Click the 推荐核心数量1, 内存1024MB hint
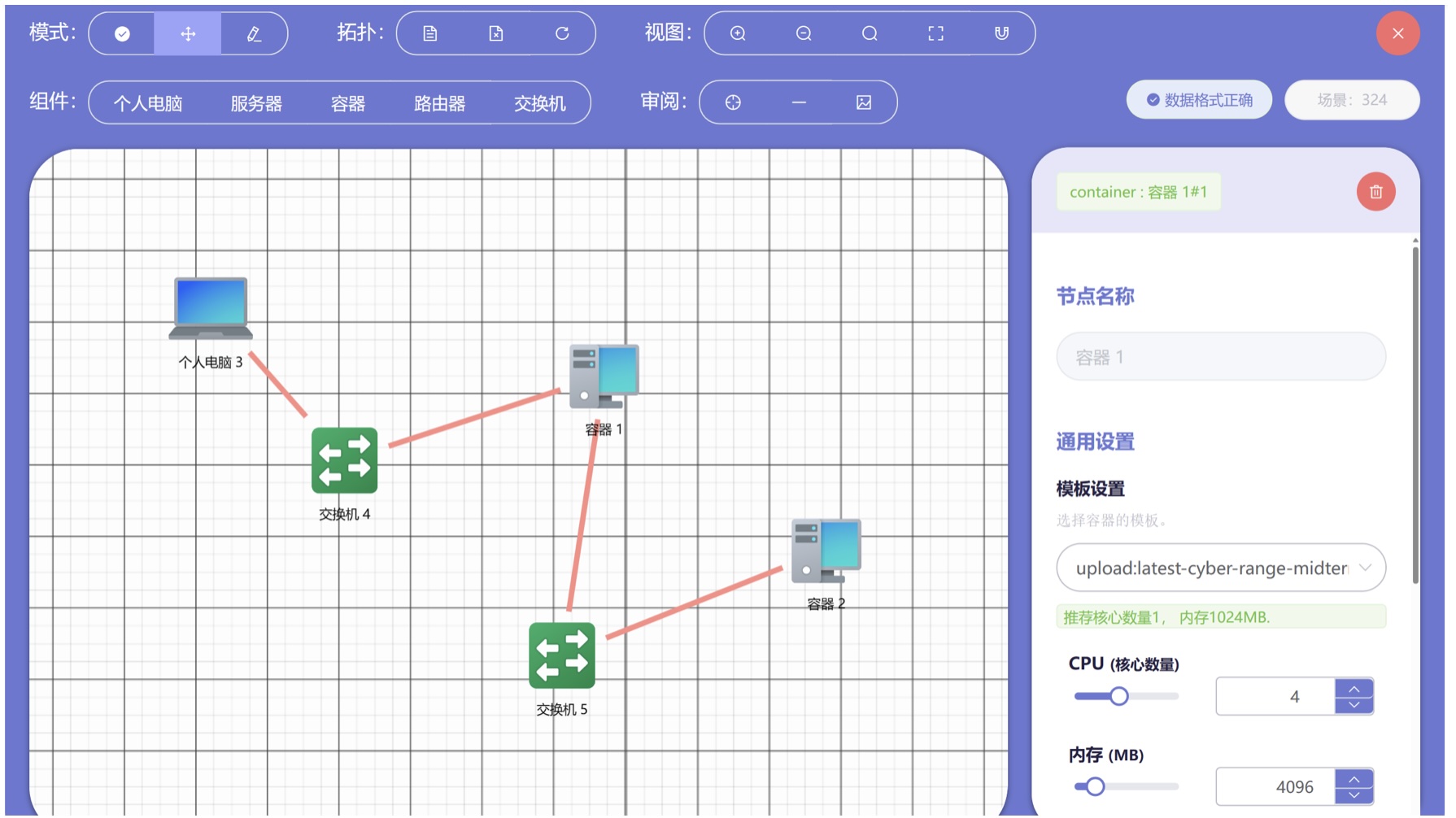Viewport: 1456px width, 818px height. 1221,617
